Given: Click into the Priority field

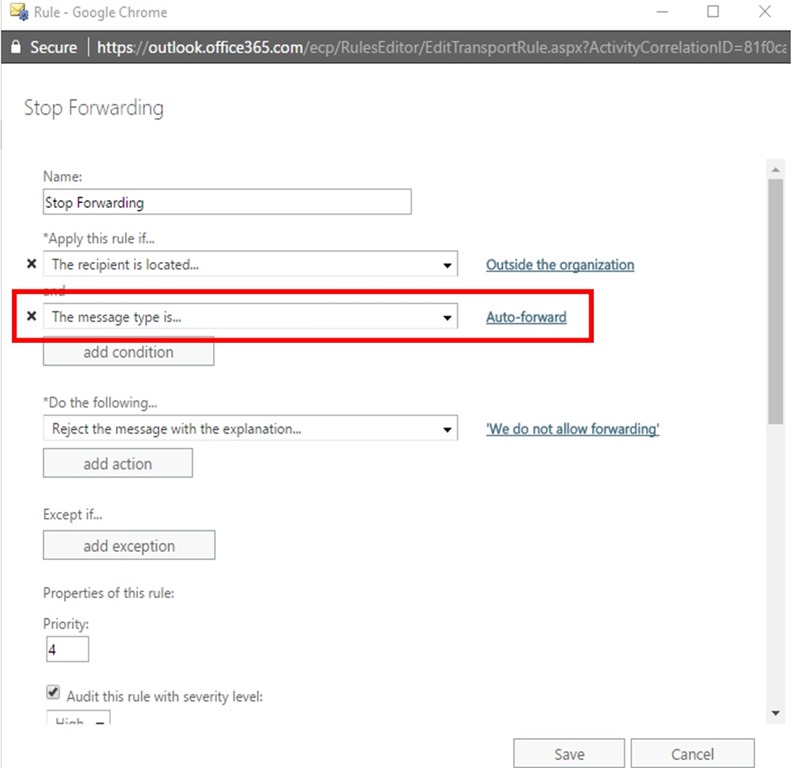Looking at the screenshot, I should [x=67, y=649].
